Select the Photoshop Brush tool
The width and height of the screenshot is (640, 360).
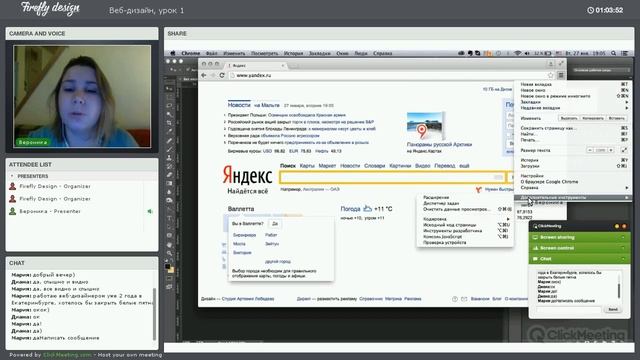169,149
